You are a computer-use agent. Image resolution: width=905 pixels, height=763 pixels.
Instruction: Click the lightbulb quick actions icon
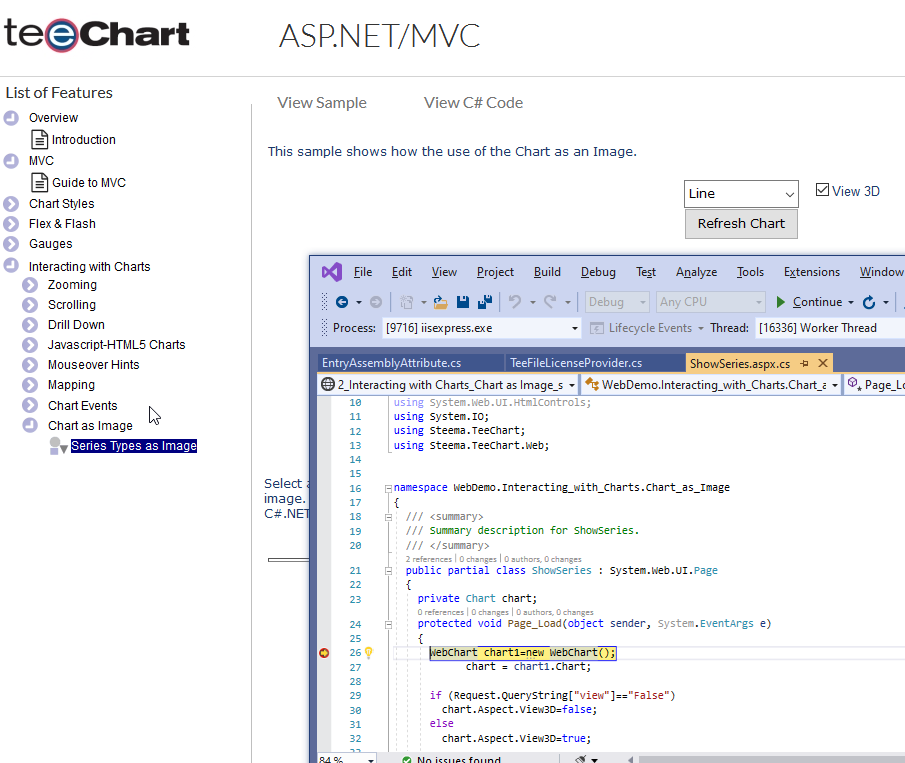(x=368, y=653)
